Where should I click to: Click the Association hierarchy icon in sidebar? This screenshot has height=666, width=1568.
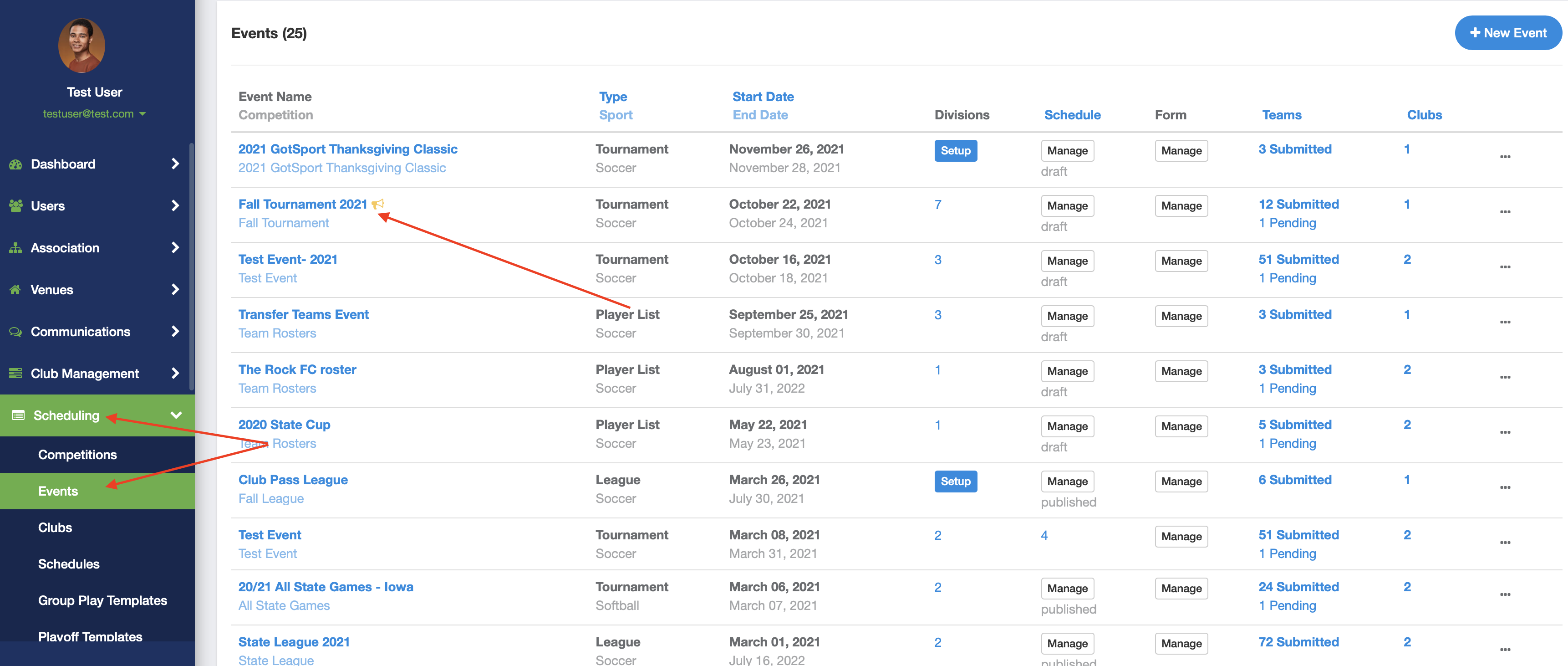pyautogui.click(x=16, y=248)
